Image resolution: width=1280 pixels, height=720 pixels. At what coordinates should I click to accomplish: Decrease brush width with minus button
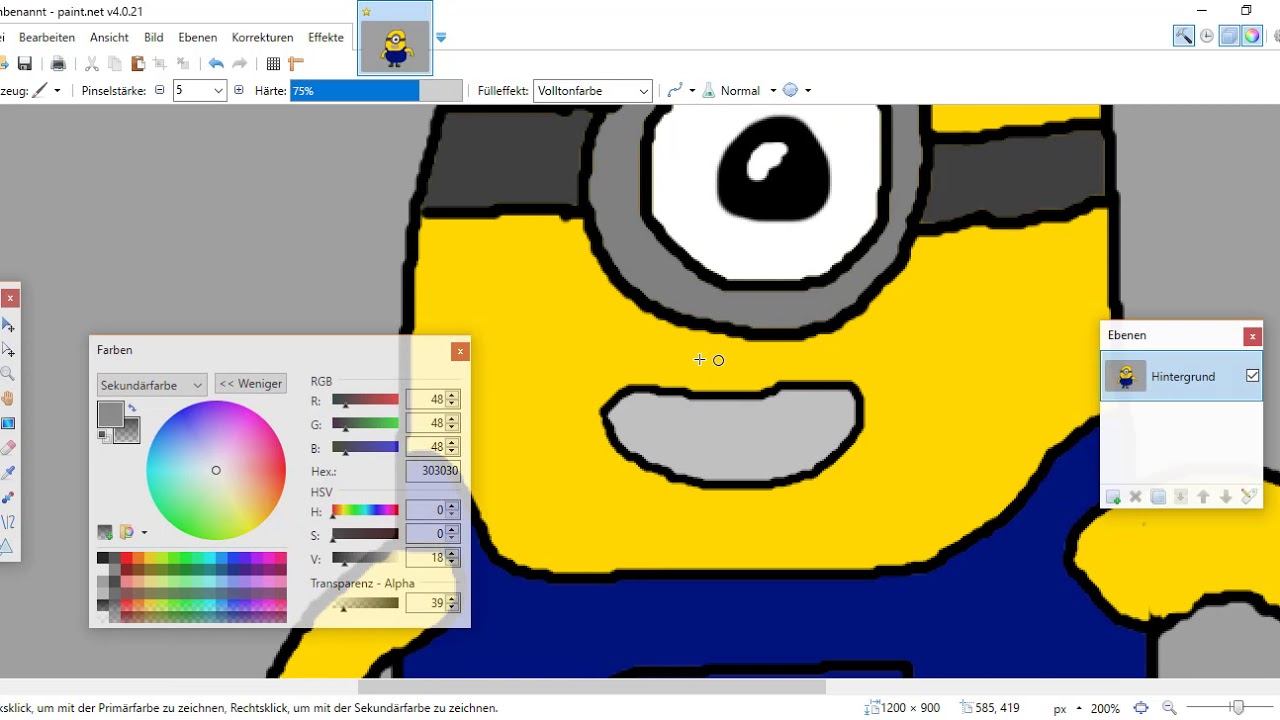pos(160,90)
